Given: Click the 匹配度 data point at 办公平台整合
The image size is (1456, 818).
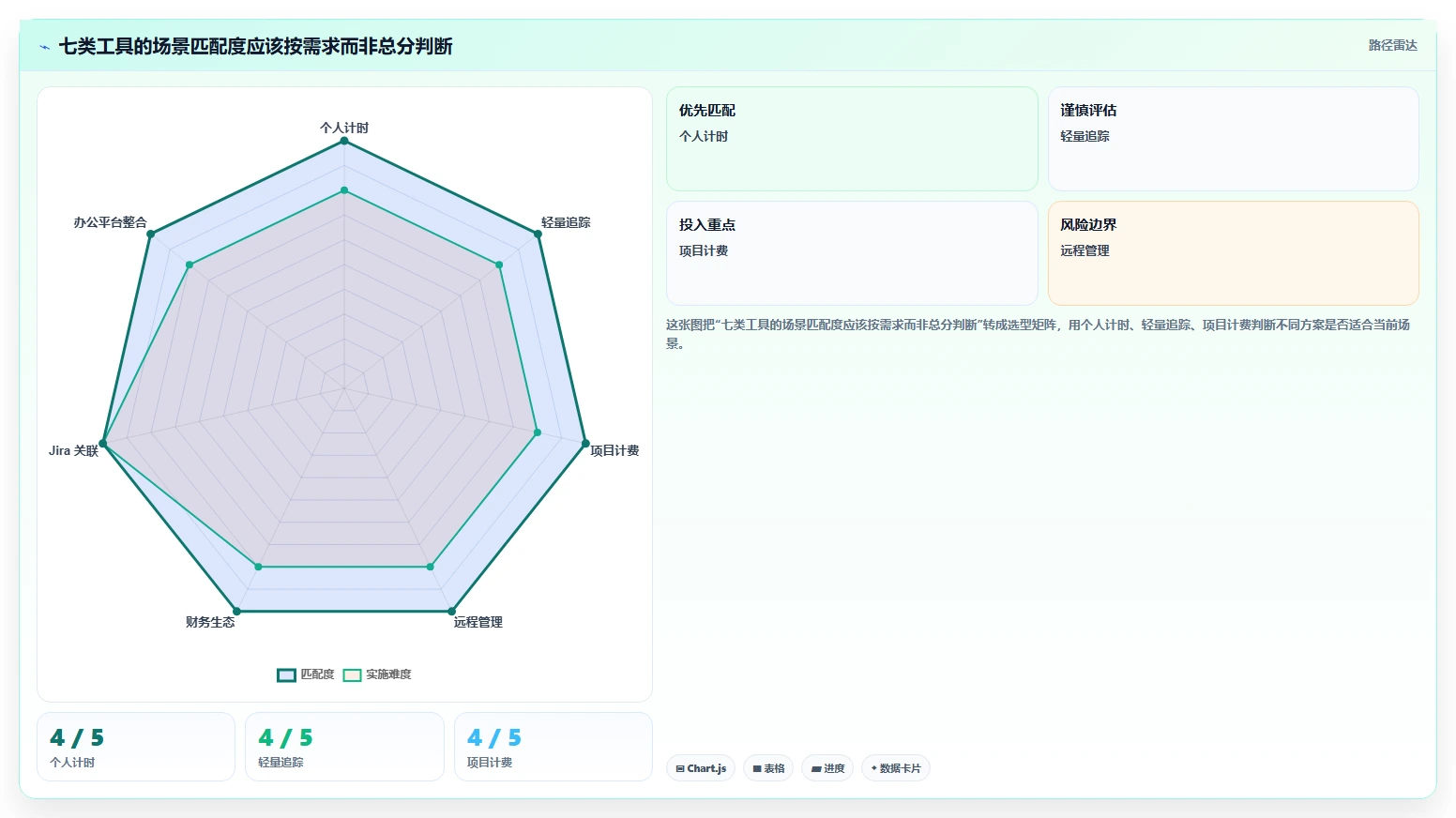Looking at the screenshot, I should (x=150, y=234).
